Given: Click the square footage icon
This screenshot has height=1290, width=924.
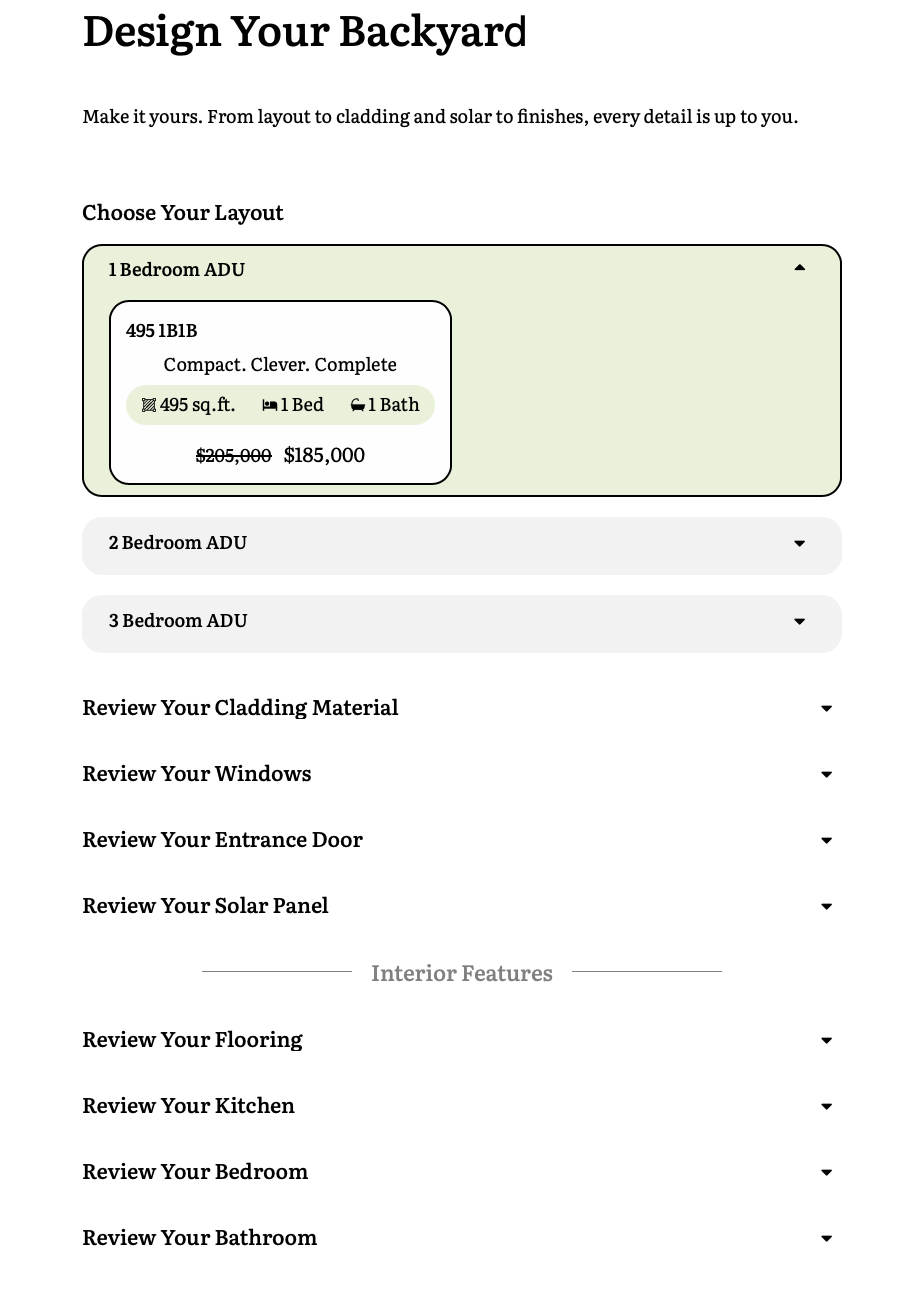Looking at the screenshot, I should pyautogui.click(x=149, y=405).
